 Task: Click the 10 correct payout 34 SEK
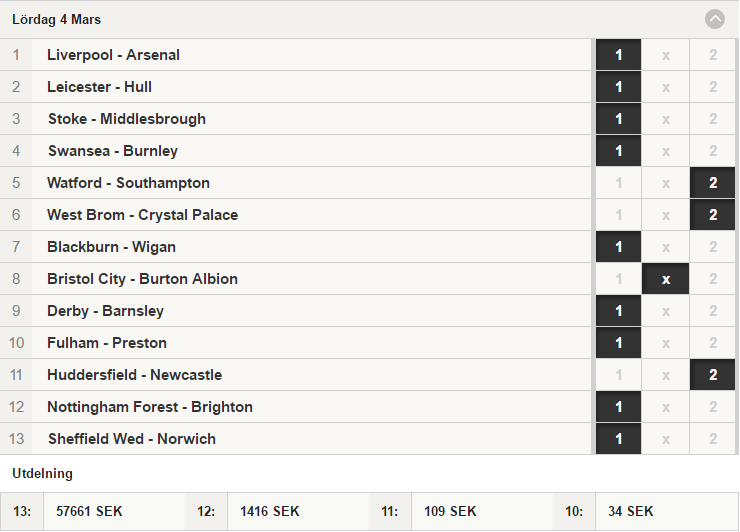pyautogui.click(x=631, y=511)
